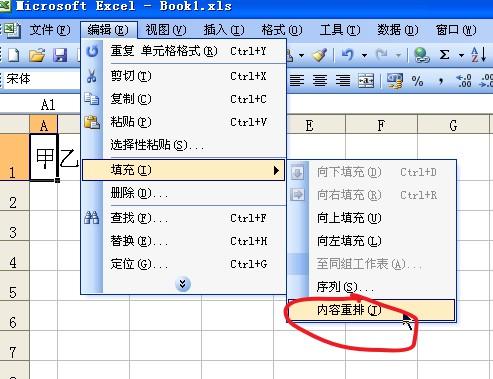Select row 6 header
Screen dimensions: 493x379
(x=14, y=316)
